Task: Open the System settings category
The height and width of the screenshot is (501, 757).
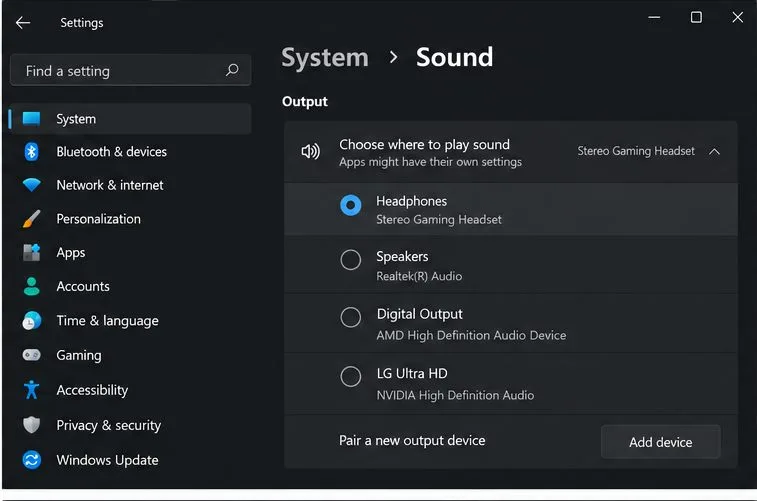Action: pos(130,119)
